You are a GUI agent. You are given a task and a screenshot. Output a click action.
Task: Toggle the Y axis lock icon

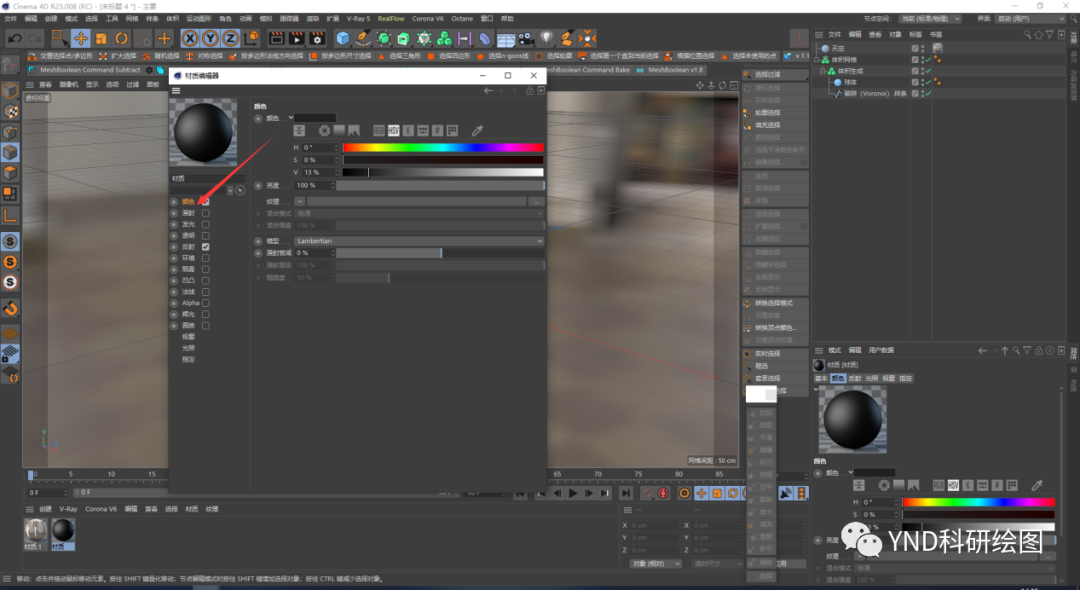click(211, 39)
